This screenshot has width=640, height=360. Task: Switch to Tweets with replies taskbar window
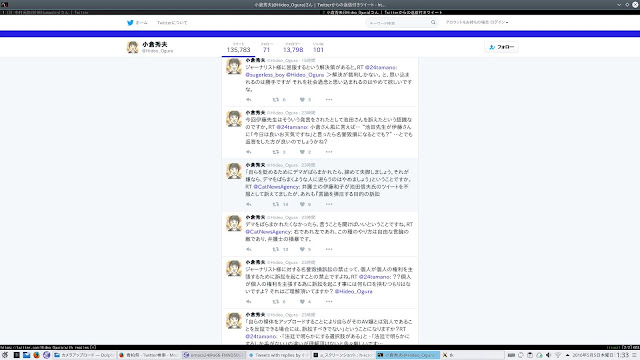(x=278, y=355)
